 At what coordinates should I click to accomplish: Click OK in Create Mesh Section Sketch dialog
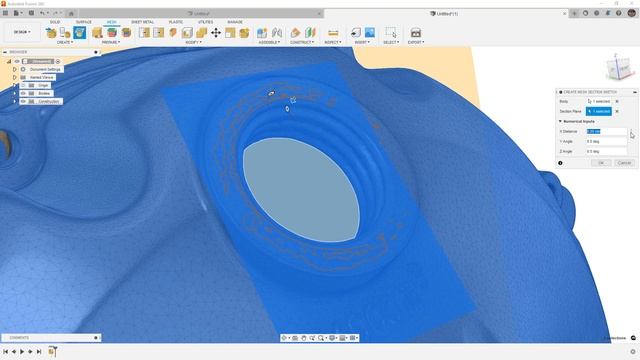point(601,163)
